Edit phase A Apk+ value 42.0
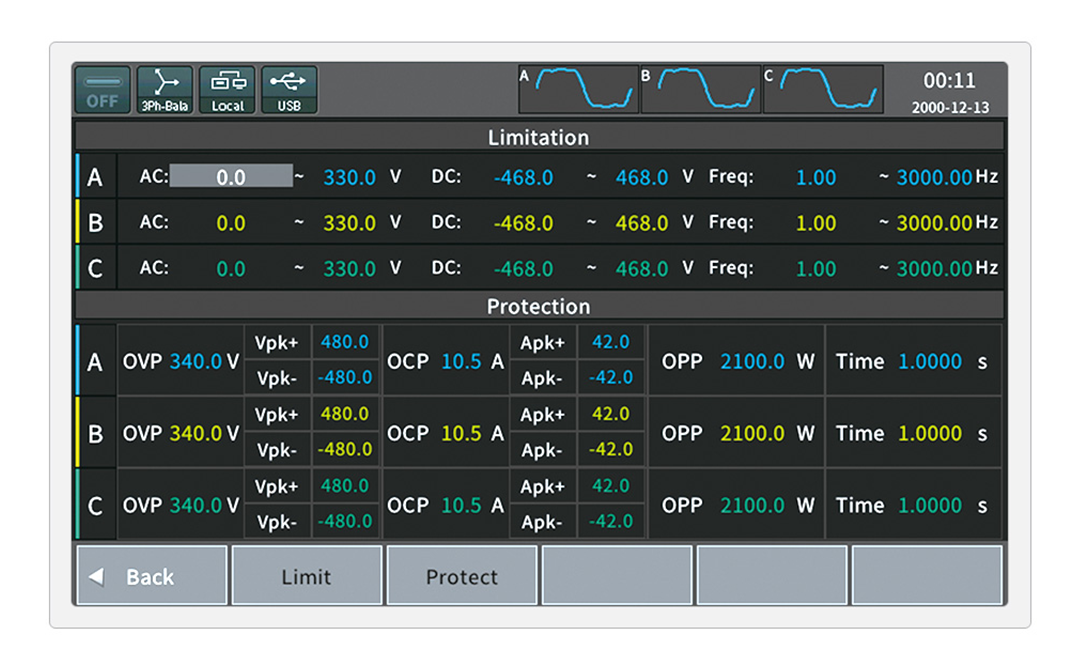The image size is (1073, 667). click(x=610, y=342)
